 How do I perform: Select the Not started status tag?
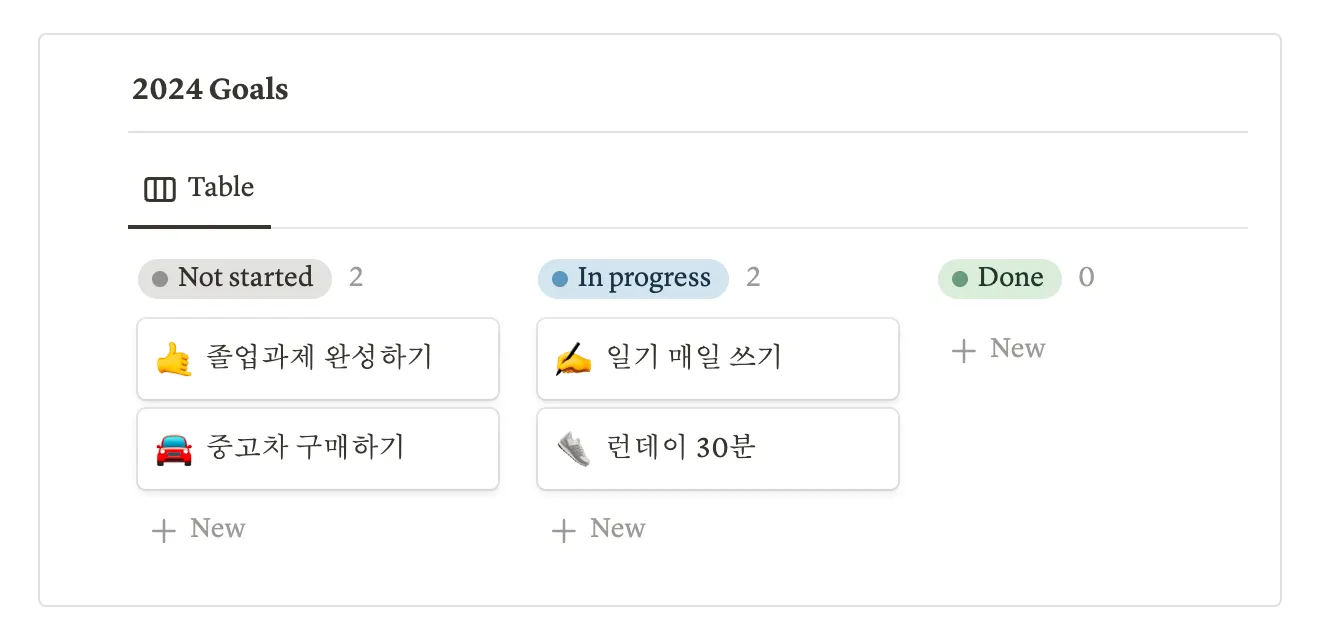click(235, 278)
